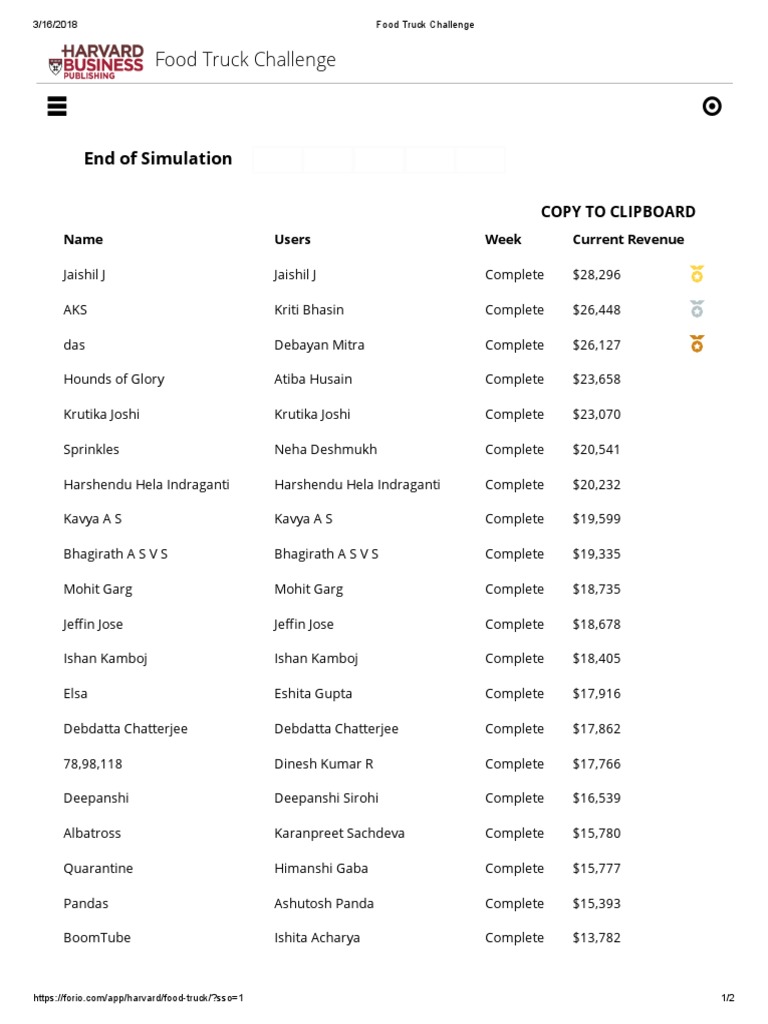Click the End of Simulation heading
This screenshot has width=768, height=1024.
pyautogui.click(x=158, y=158)
